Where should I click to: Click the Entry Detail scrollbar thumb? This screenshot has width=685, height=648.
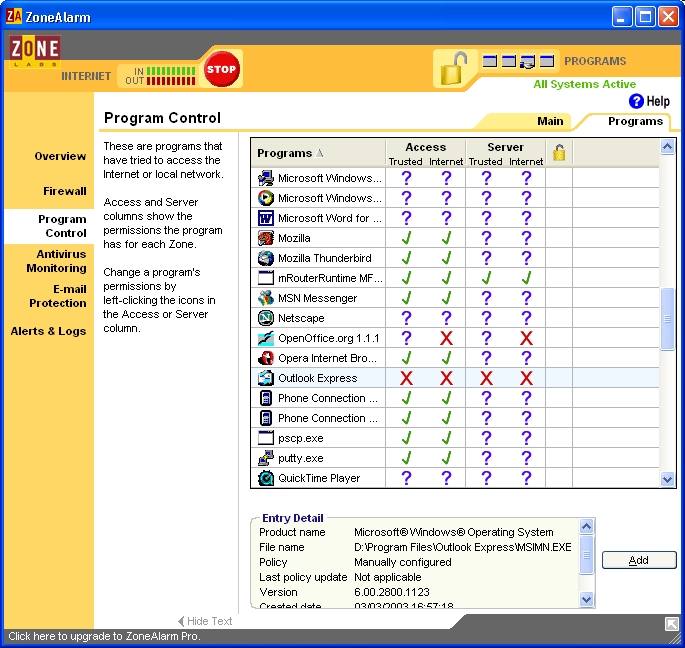click(586, 554)
